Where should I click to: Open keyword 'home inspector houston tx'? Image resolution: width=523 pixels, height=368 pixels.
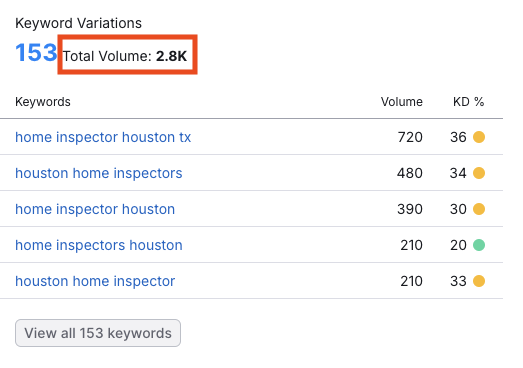click(x=103, y=137)
